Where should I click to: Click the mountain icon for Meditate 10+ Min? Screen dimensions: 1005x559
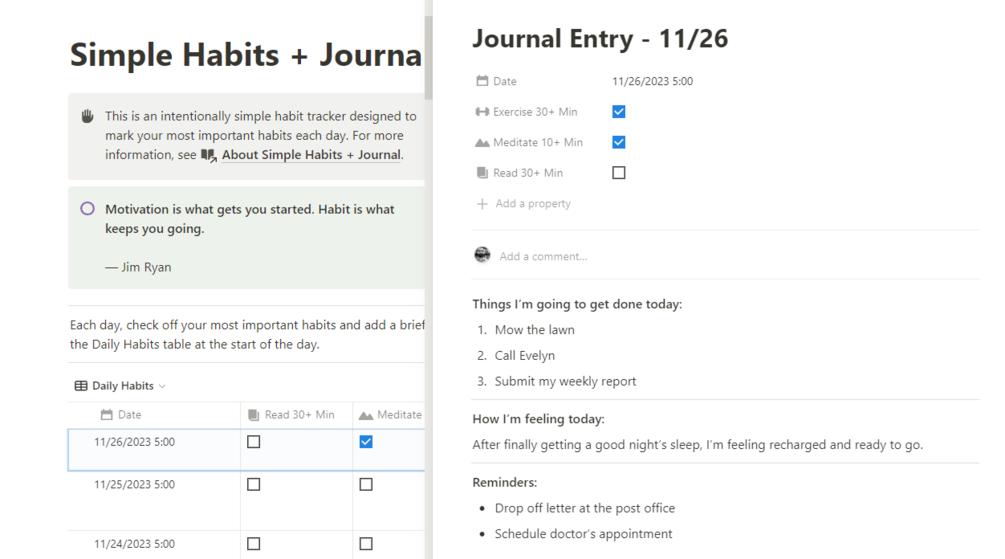tap(482, 143)
